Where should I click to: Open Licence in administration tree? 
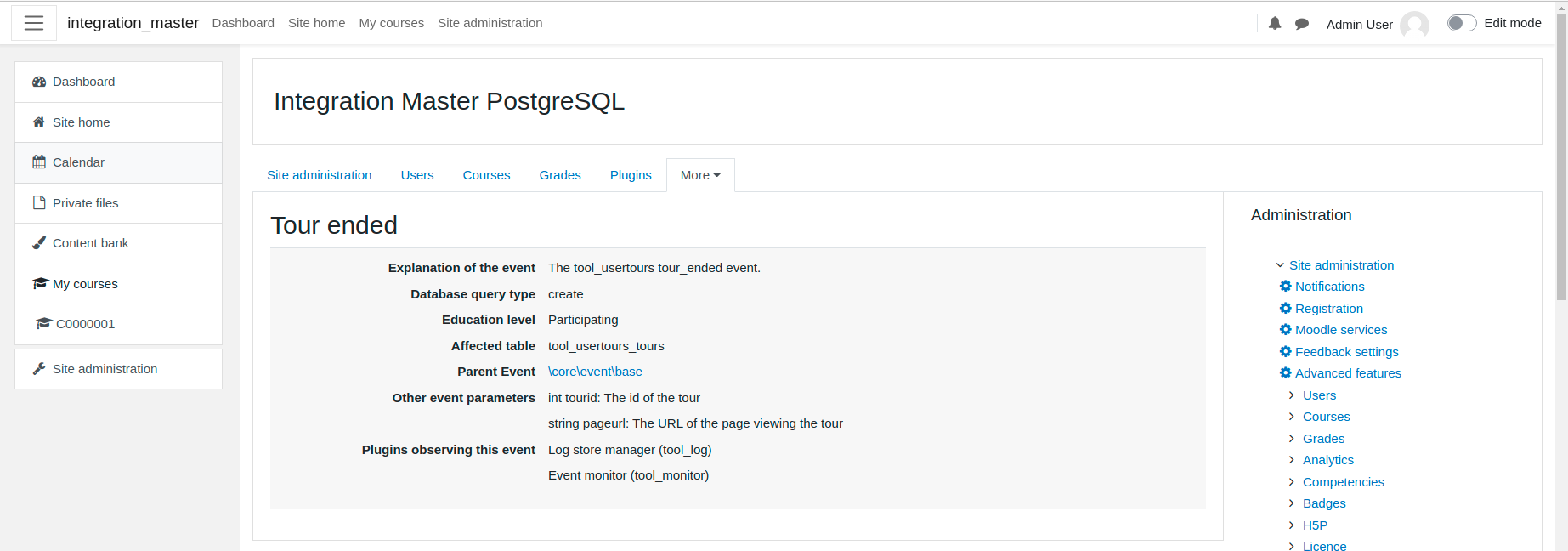coord(1324,546)
